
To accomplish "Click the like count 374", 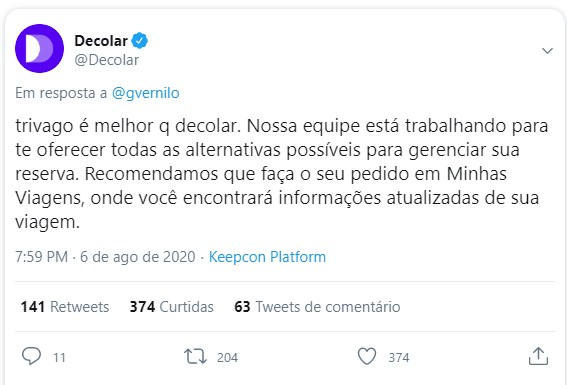I will 399,358.
